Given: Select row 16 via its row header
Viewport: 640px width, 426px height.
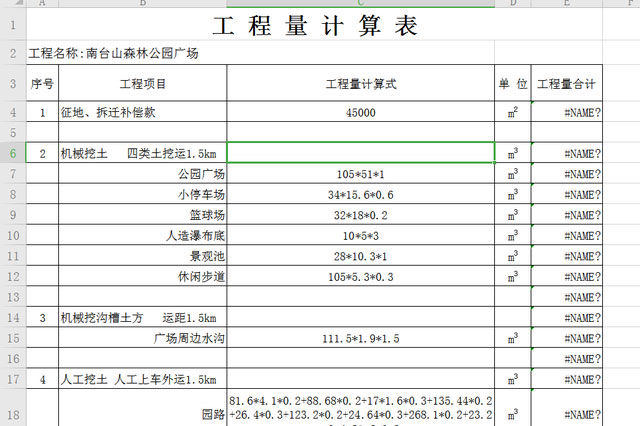Looking at the screenshot, I should [13, 358].
